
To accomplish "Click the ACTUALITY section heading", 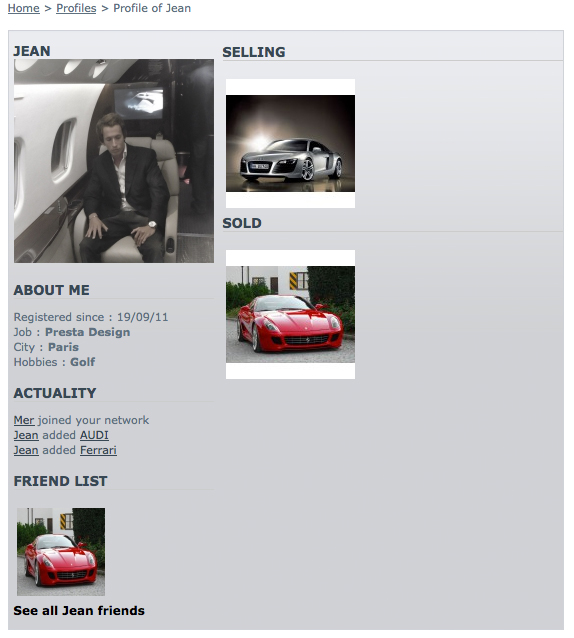I will point(55,393).
